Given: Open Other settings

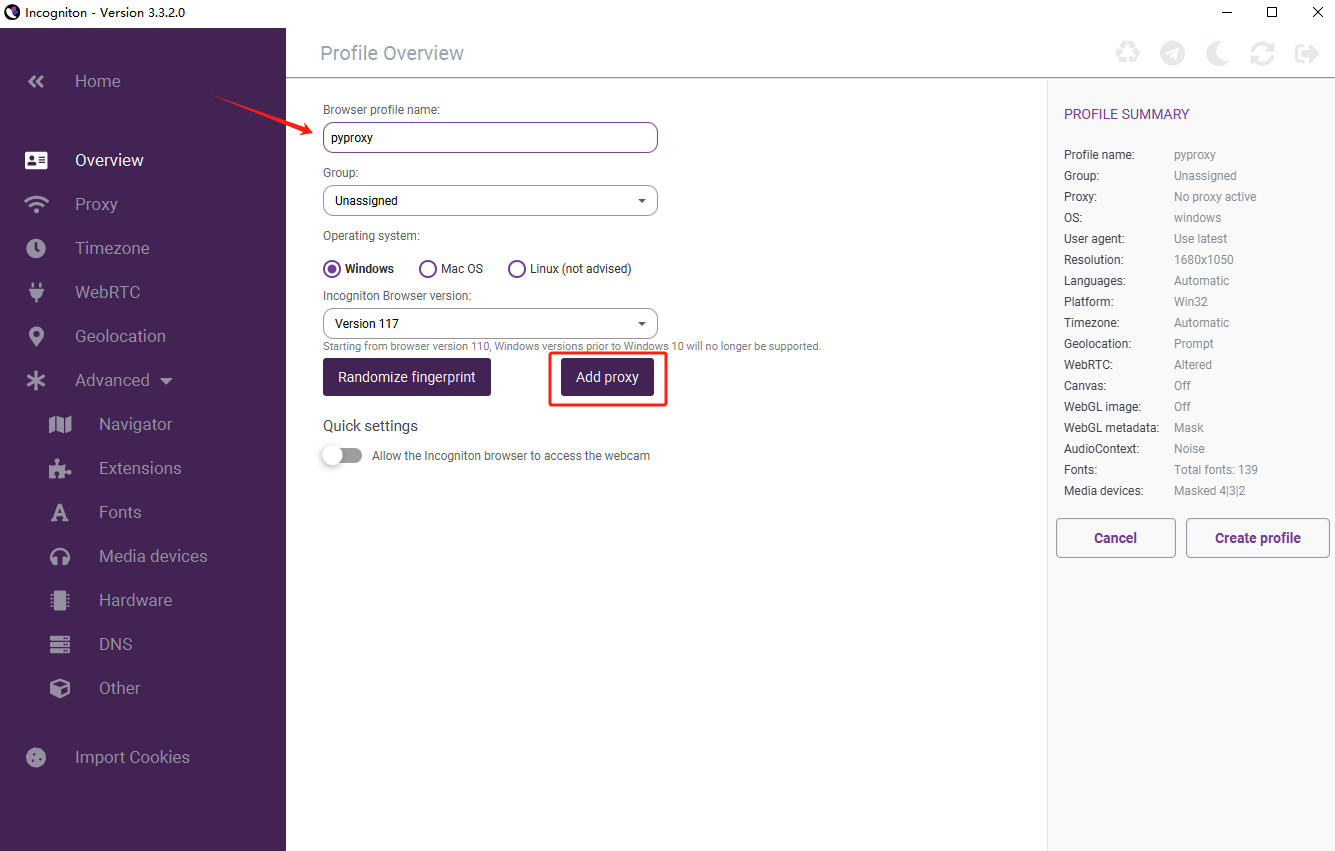Looking at the screenshot, I should (x=119, y=688).
